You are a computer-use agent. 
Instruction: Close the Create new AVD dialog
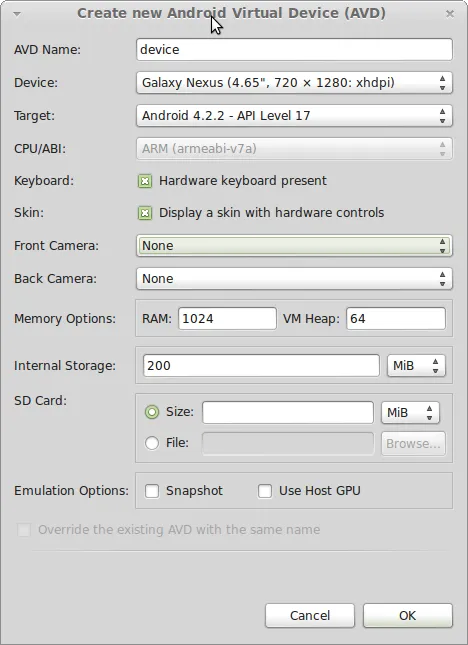[x=450, y=14]
